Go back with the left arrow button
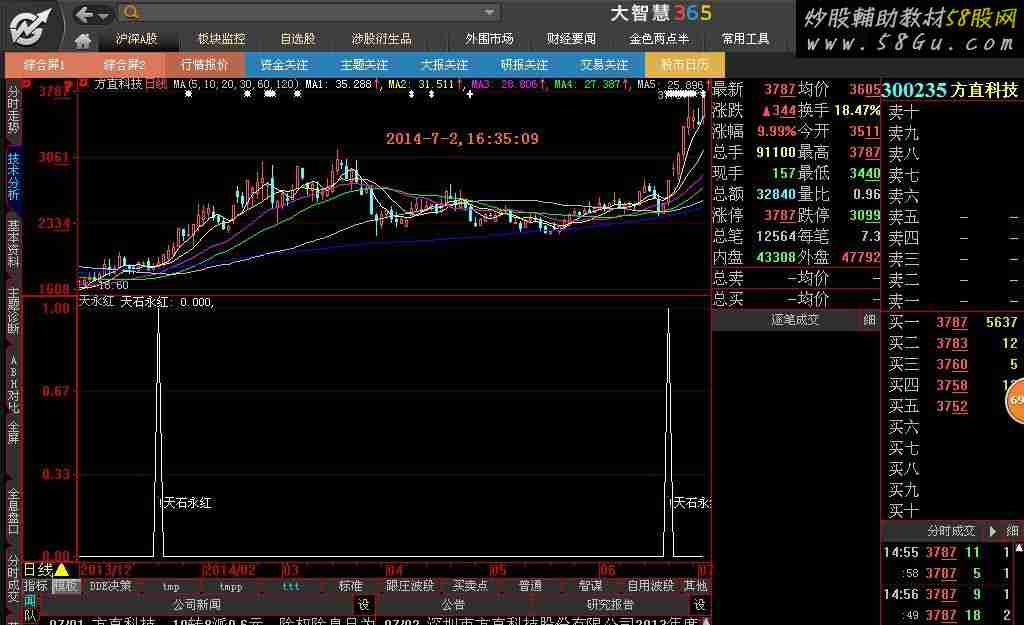1024x625 pixels. point(84,14)
